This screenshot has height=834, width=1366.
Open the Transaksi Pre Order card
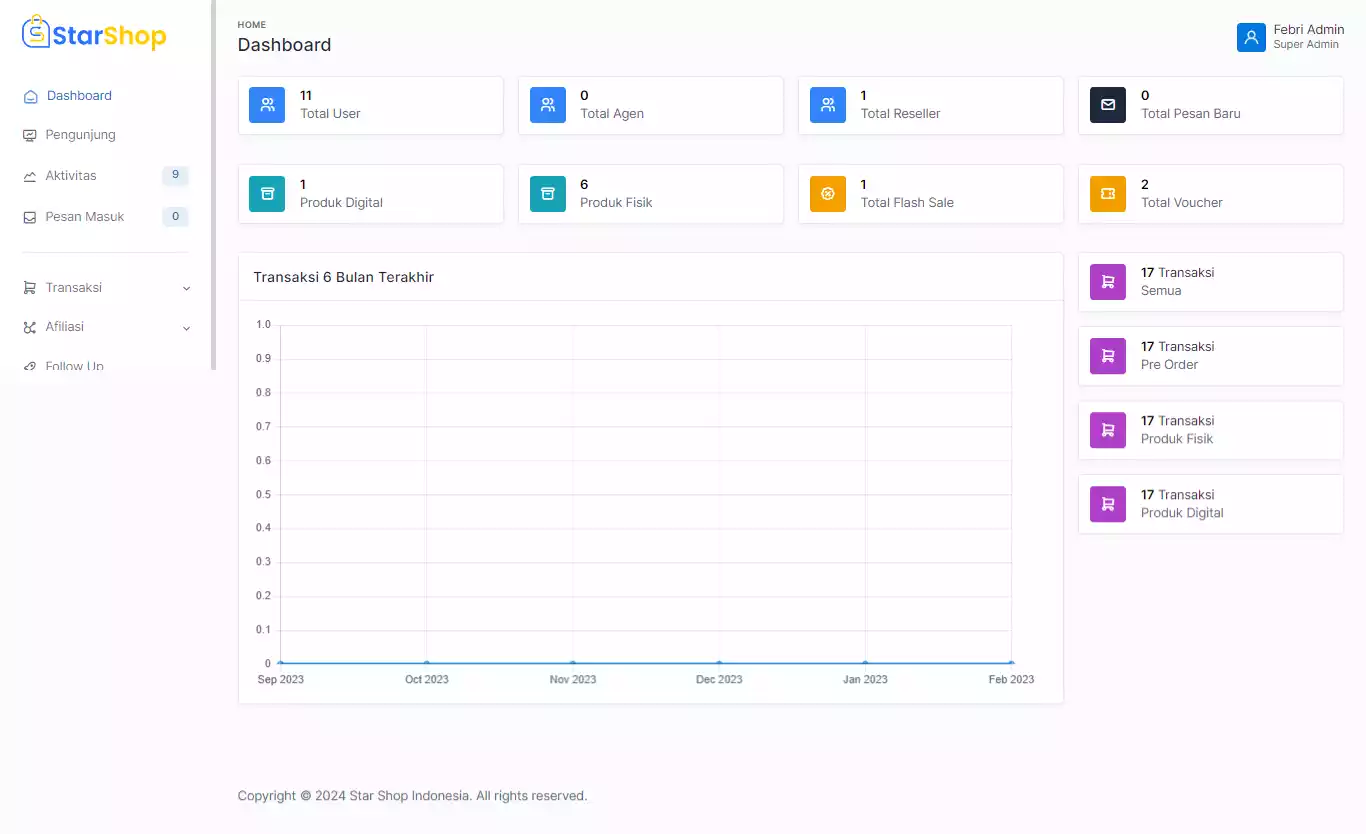point(1210,356)
